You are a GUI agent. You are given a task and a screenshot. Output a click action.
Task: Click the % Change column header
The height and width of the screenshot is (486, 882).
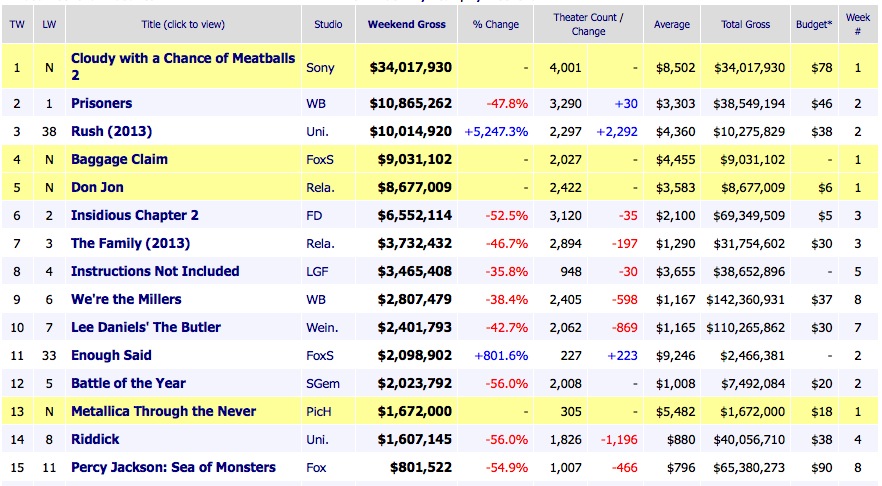[x=497, y=24]
